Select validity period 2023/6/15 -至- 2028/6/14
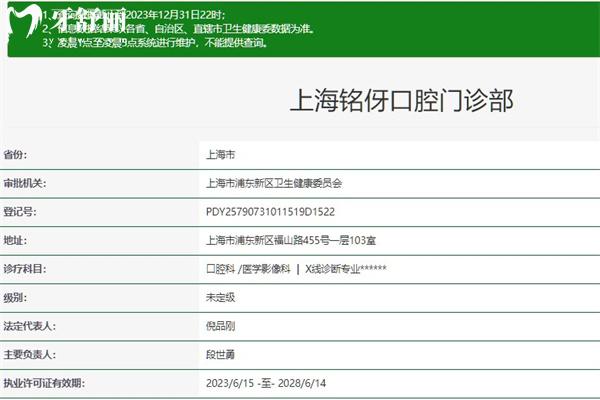 [266, 383]
